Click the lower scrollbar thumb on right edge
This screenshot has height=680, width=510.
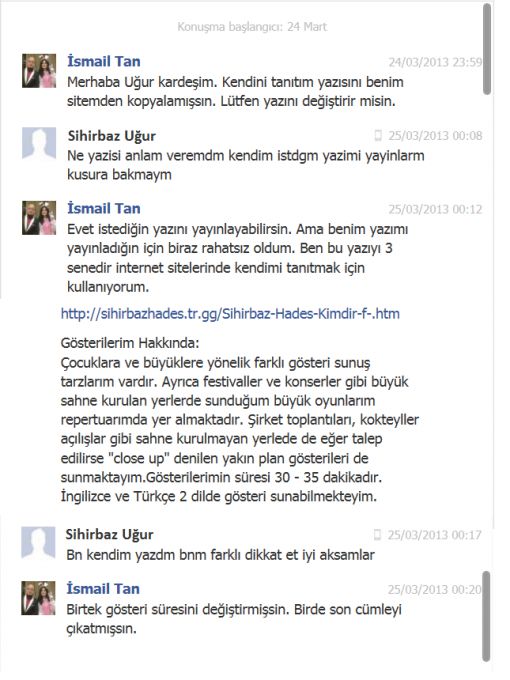[x=487, y=616]
